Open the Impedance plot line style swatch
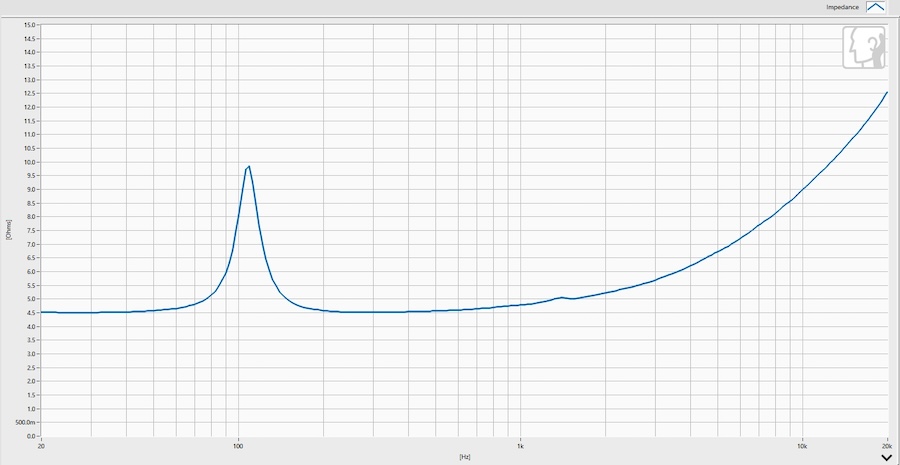 [x=875, y=7]
